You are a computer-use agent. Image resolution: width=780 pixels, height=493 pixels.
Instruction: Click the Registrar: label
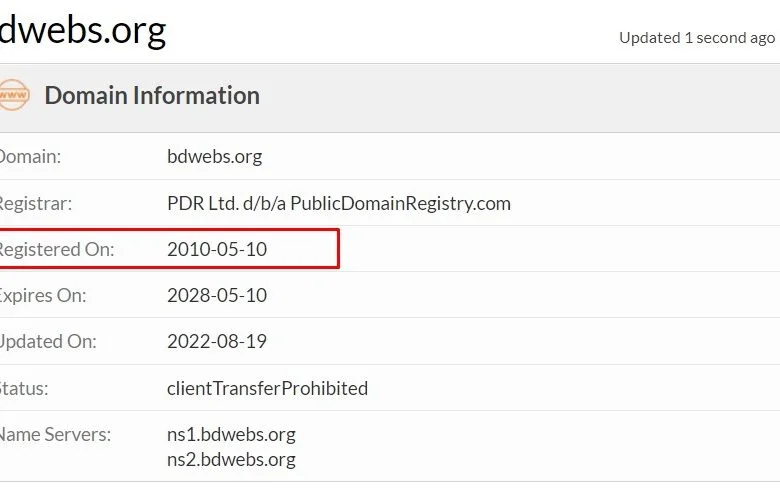point(36,203)
